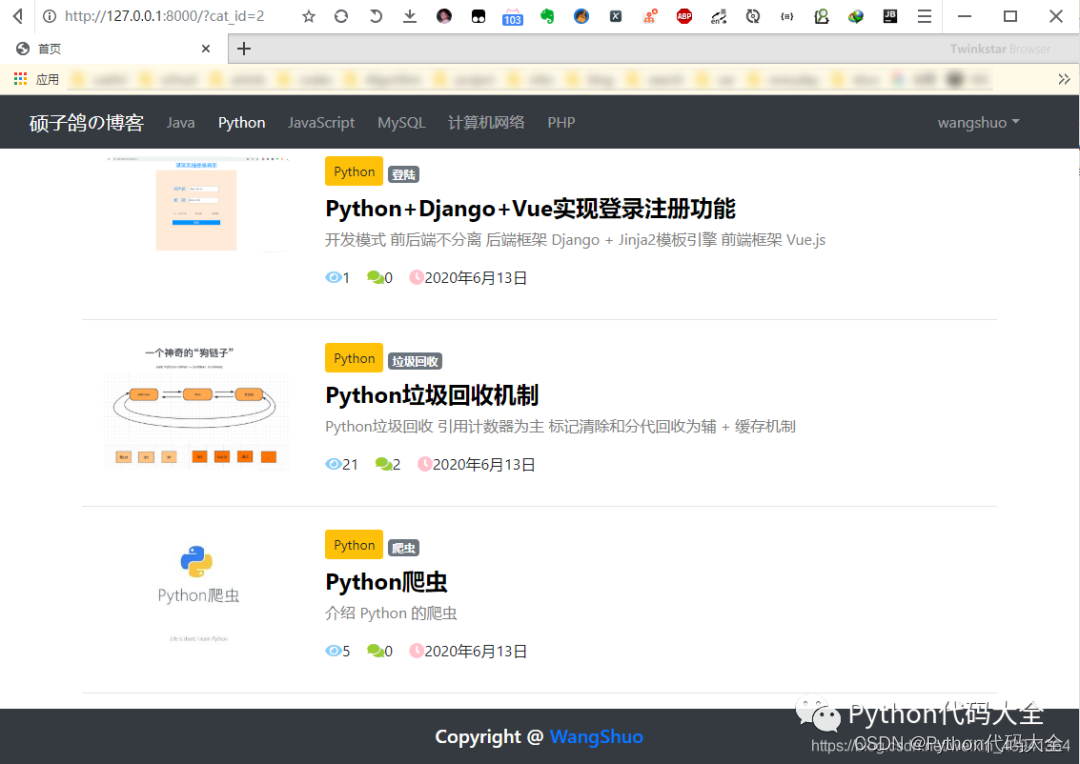The height and width of the screenshot is (764, 1080).
Task: Click Python badge on 垃圾回收机制 article
Action: [x=354, y=358]
